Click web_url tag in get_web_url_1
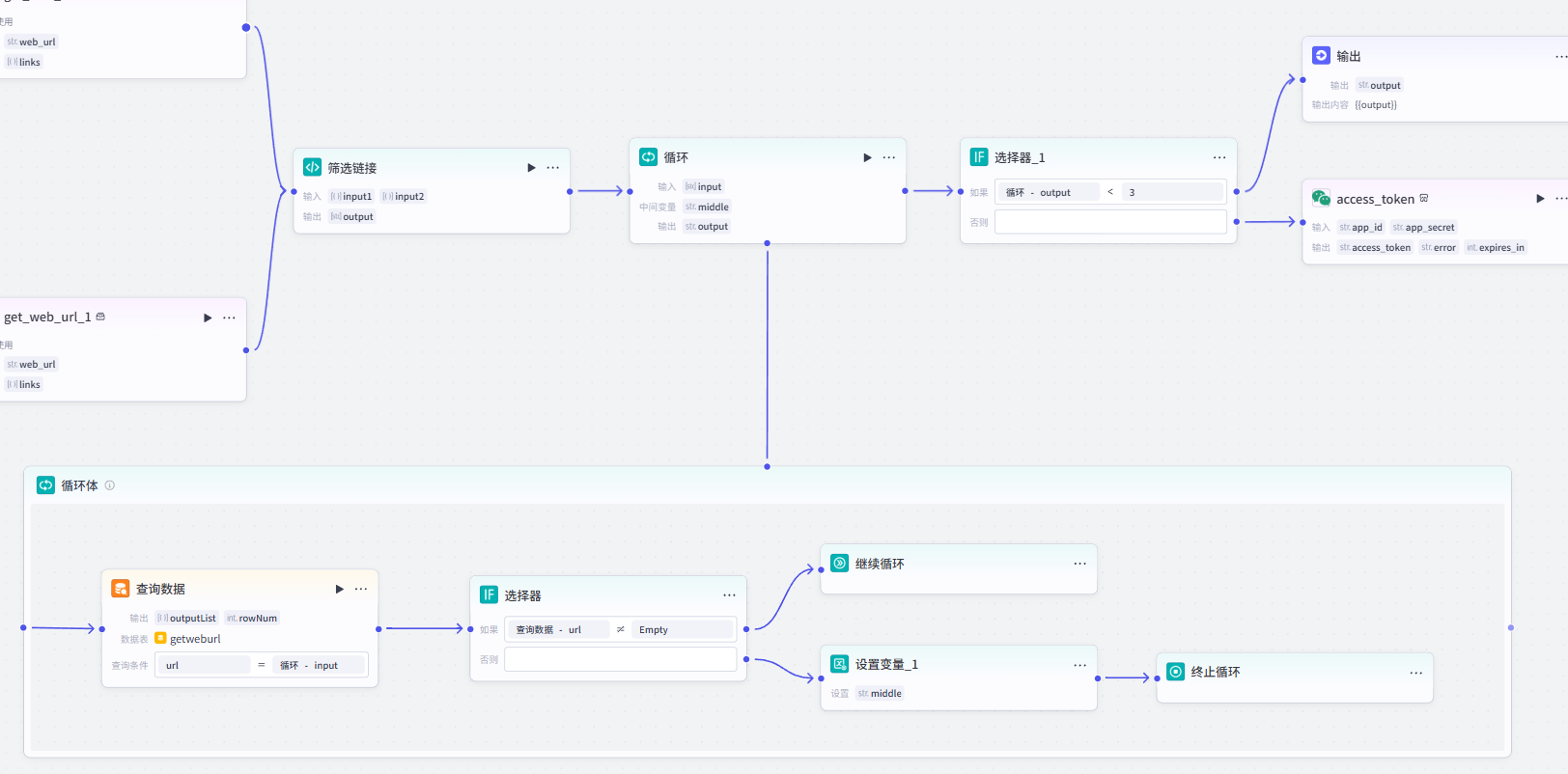The height and width of the screenshot is (774, 1568). point(31,364)
